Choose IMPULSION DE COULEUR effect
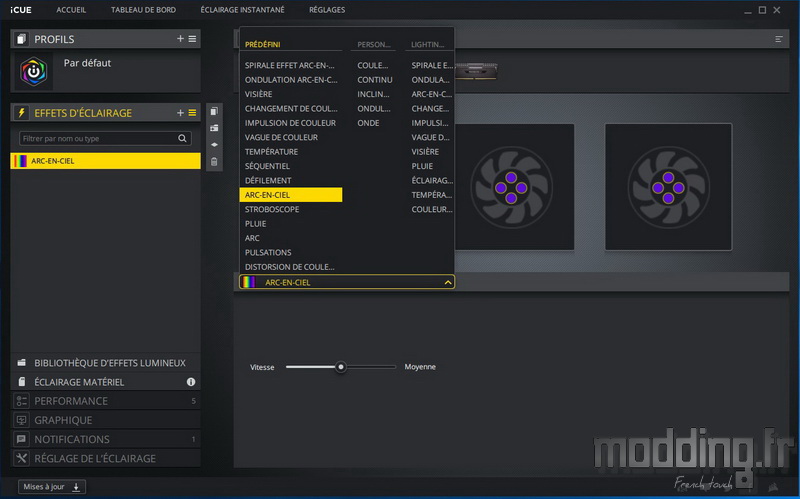 click(290, 123)
